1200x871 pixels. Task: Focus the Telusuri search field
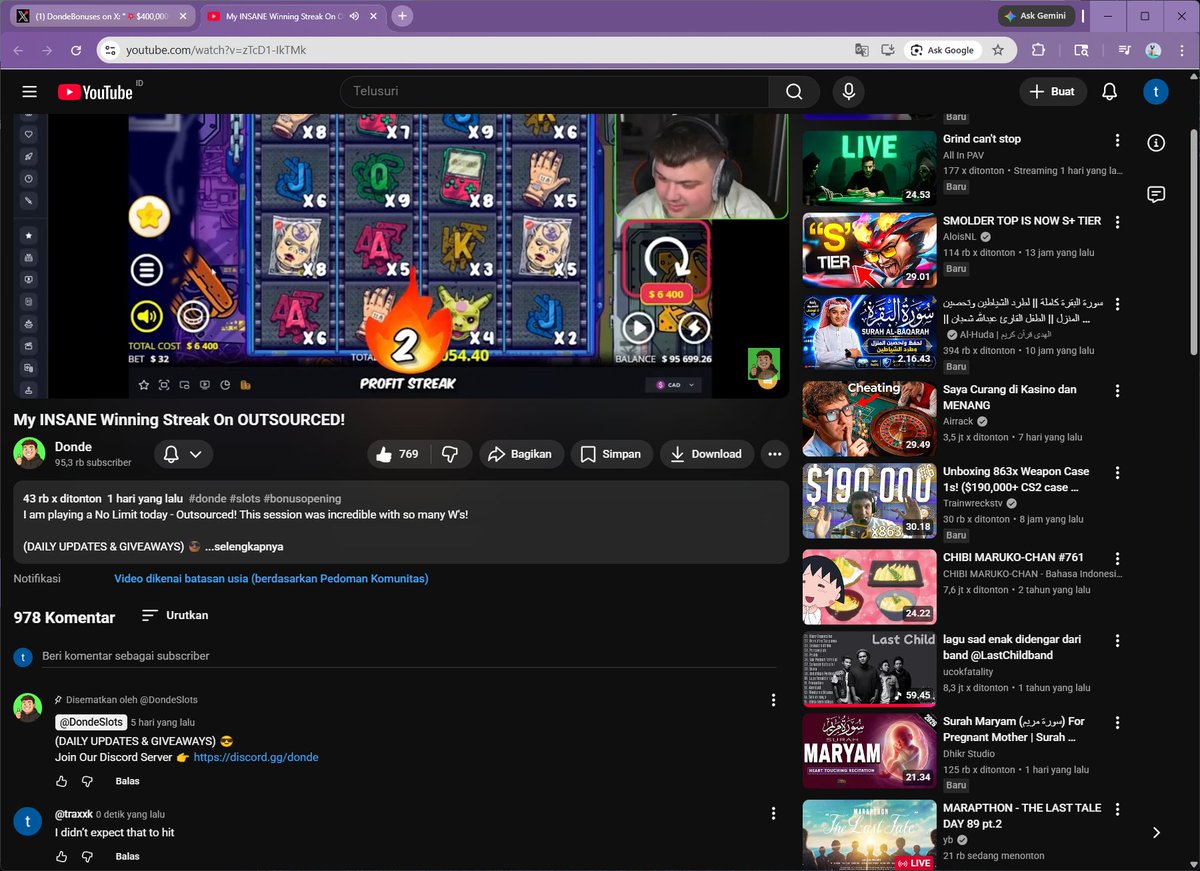click(554, 92)
